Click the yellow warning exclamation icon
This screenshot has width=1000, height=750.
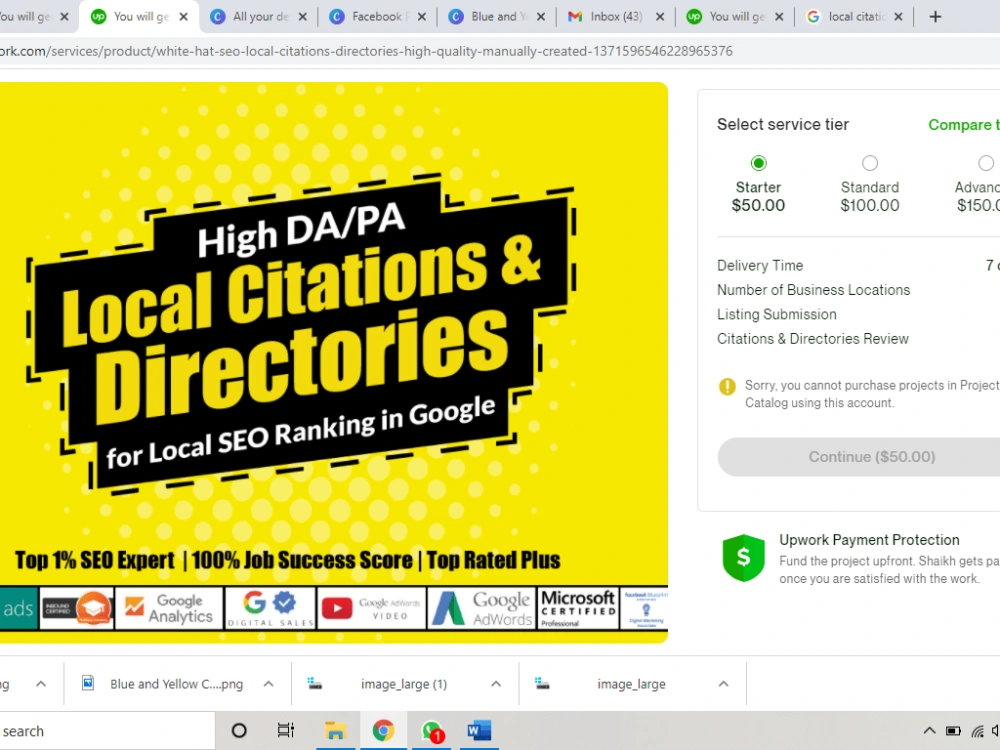pos(727,386)
